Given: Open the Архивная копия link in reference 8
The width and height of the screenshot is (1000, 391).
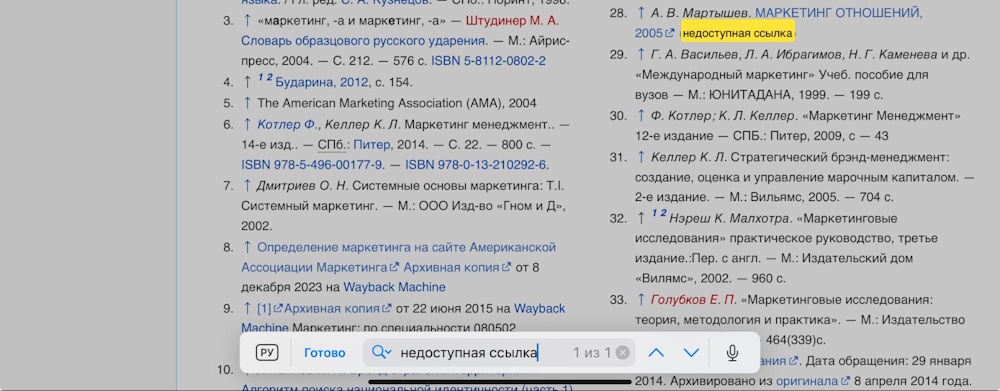Looking at the screenshot, I should [457, 267].
